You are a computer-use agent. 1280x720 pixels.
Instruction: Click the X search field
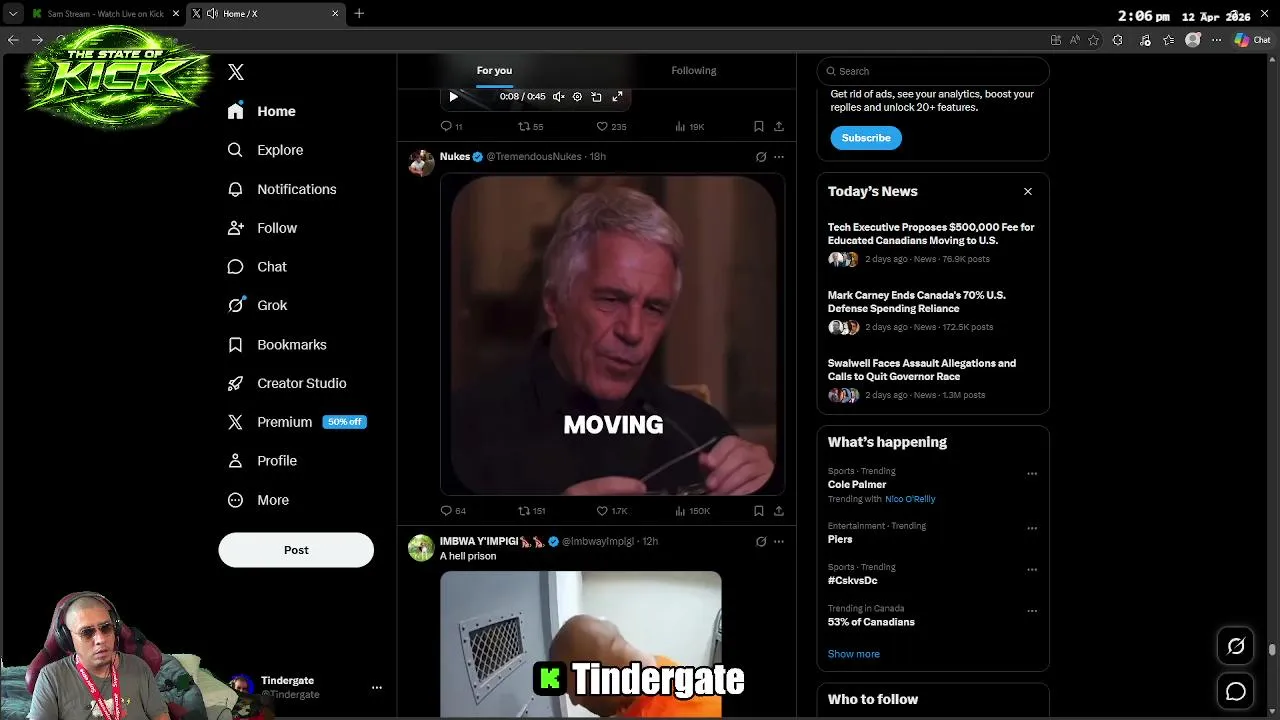coord(933,71)
